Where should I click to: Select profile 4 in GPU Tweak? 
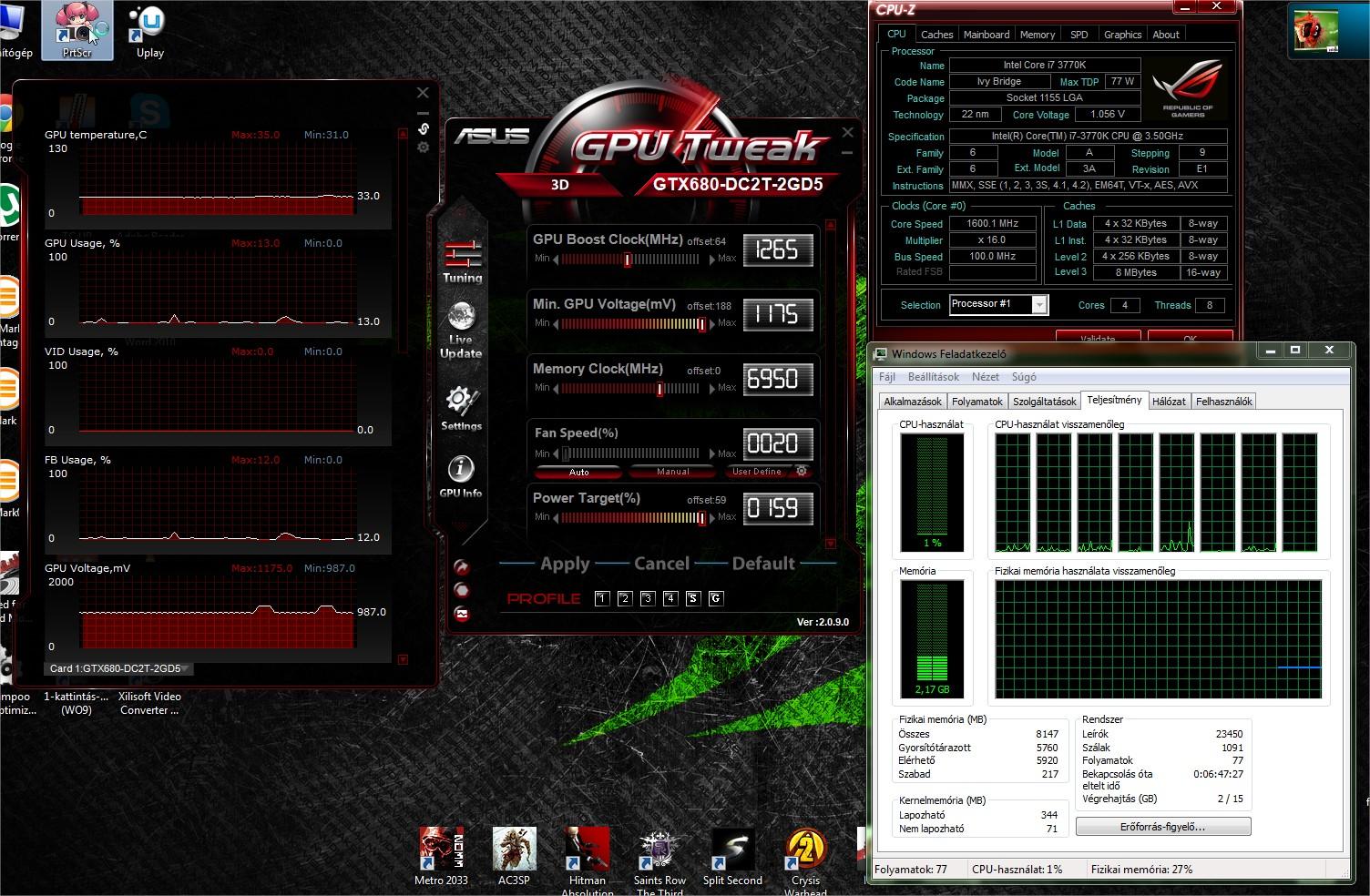(x=670, y=598)
